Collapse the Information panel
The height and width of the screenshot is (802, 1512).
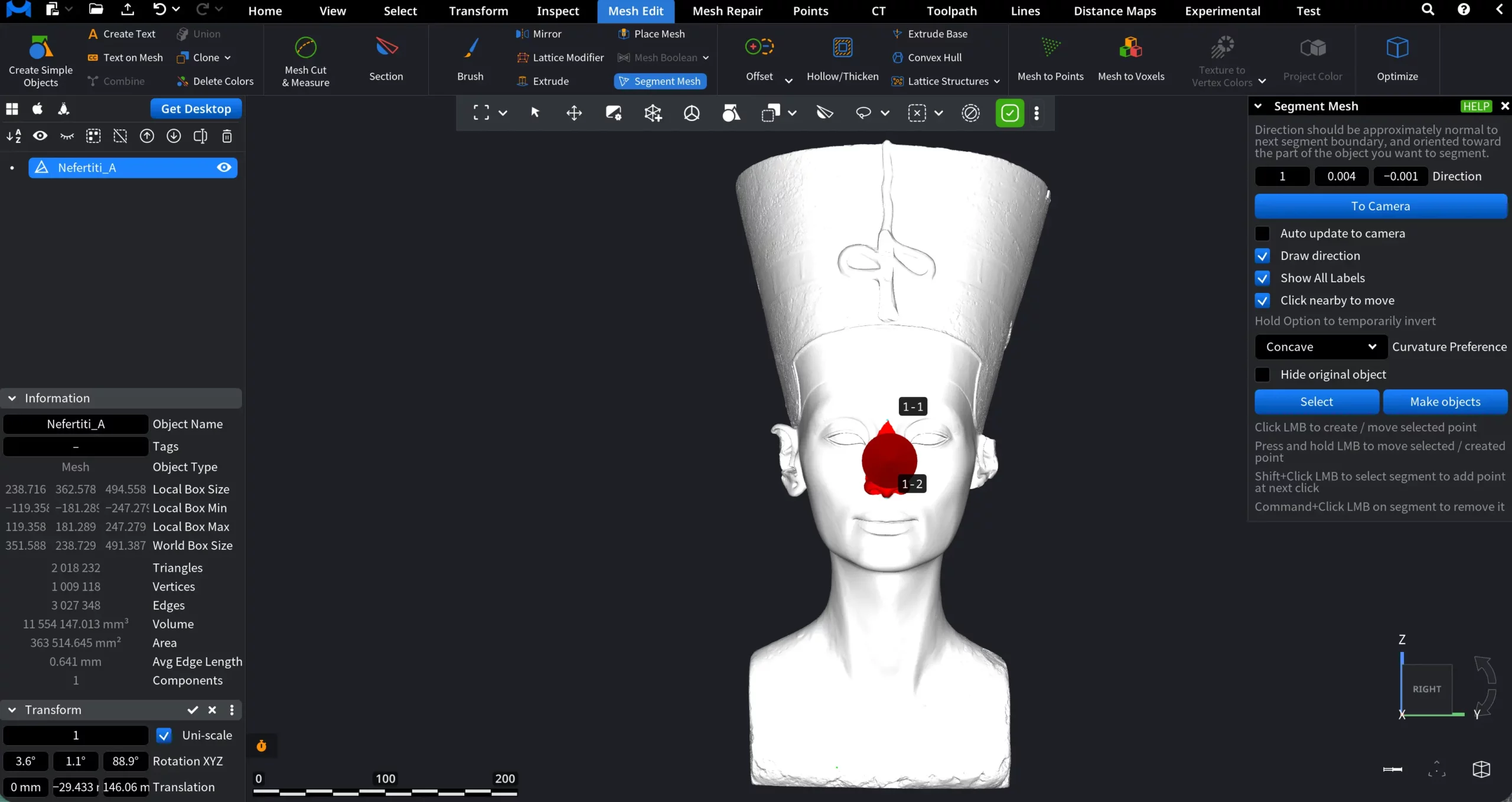coord(12,398)
